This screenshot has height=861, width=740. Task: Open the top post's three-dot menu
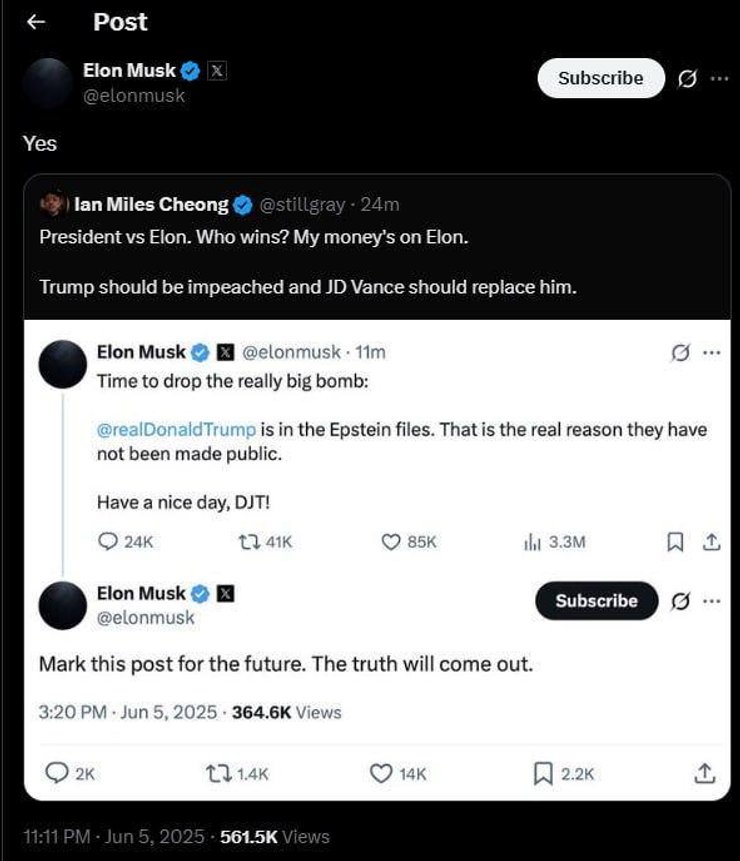[x=718, y=79]
